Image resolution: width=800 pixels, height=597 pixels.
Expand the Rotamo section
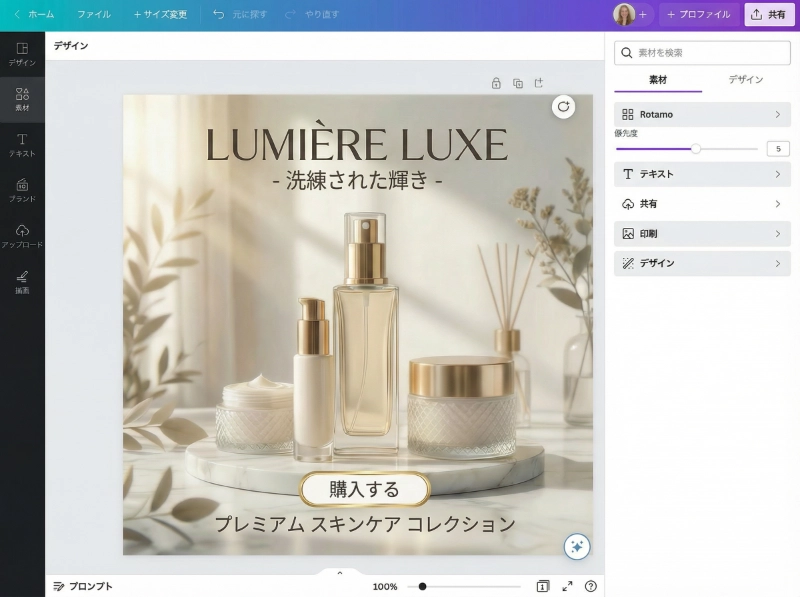coord(702,114)
